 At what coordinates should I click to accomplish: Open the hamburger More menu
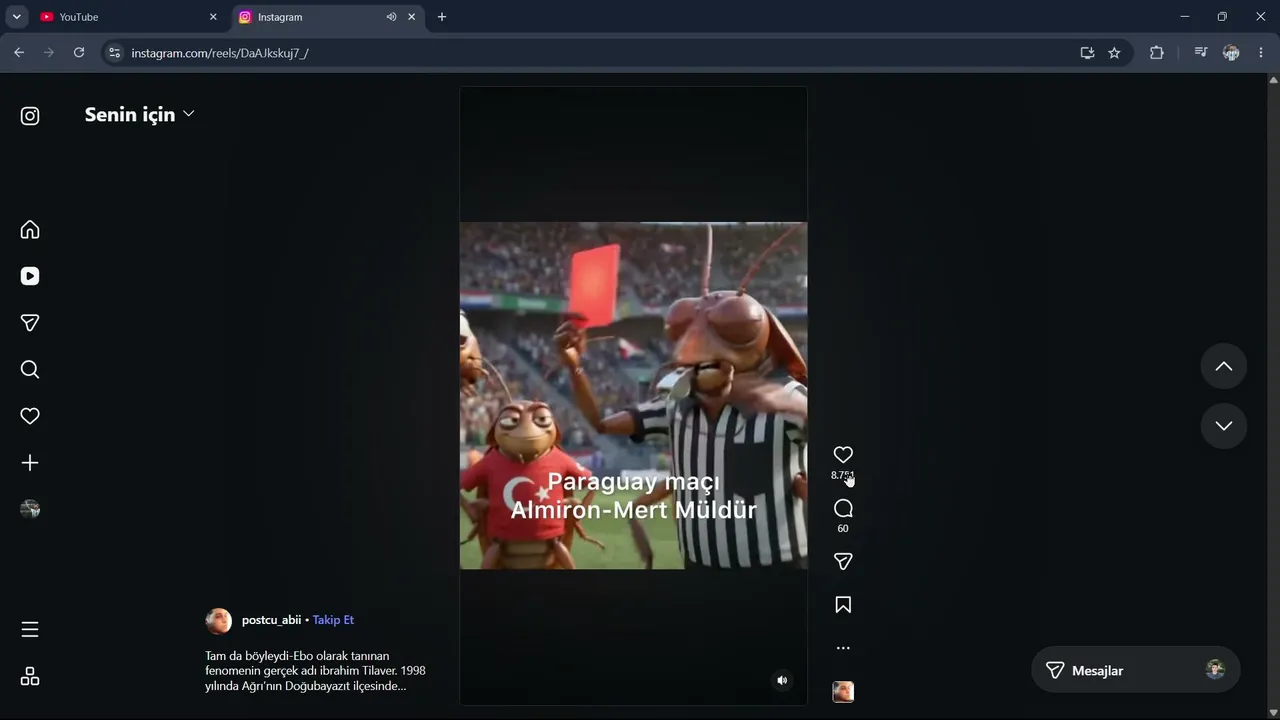[x=30, y=629]
